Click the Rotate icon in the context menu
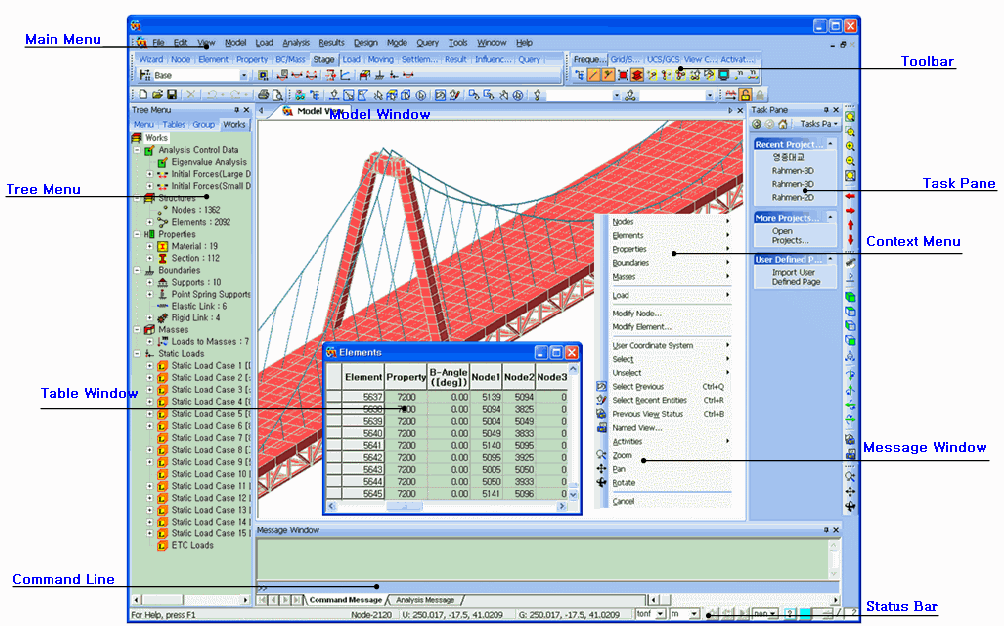 coord(602,483)
